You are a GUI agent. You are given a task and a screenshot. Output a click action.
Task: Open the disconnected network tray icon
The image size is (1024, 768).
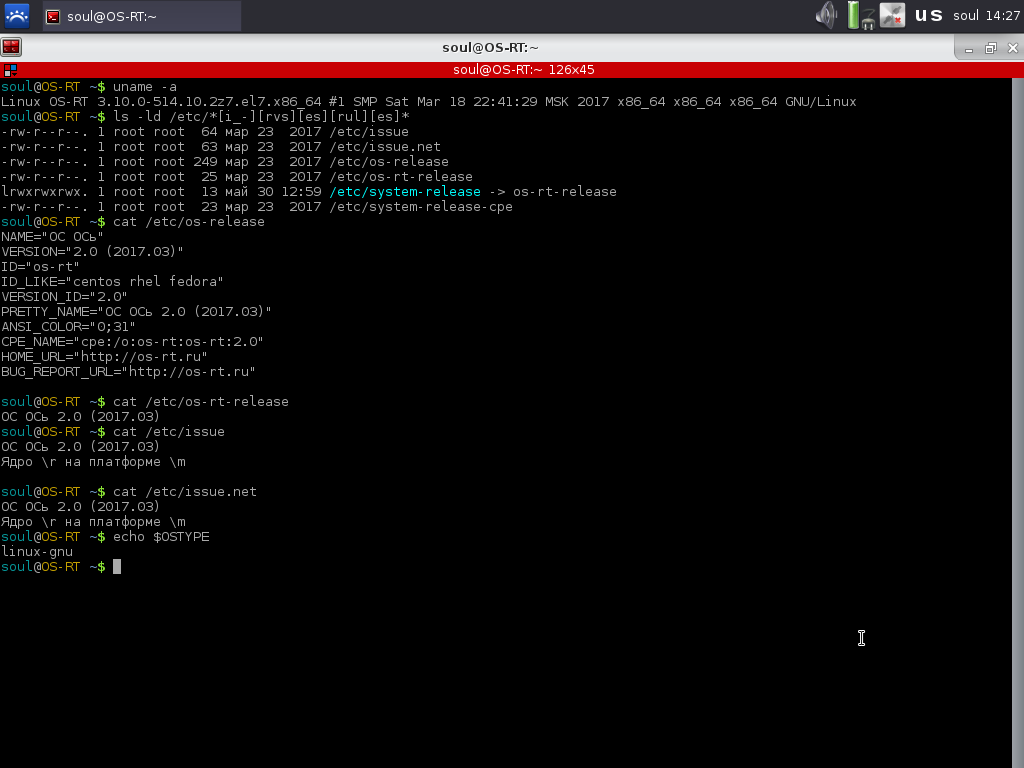892,16
